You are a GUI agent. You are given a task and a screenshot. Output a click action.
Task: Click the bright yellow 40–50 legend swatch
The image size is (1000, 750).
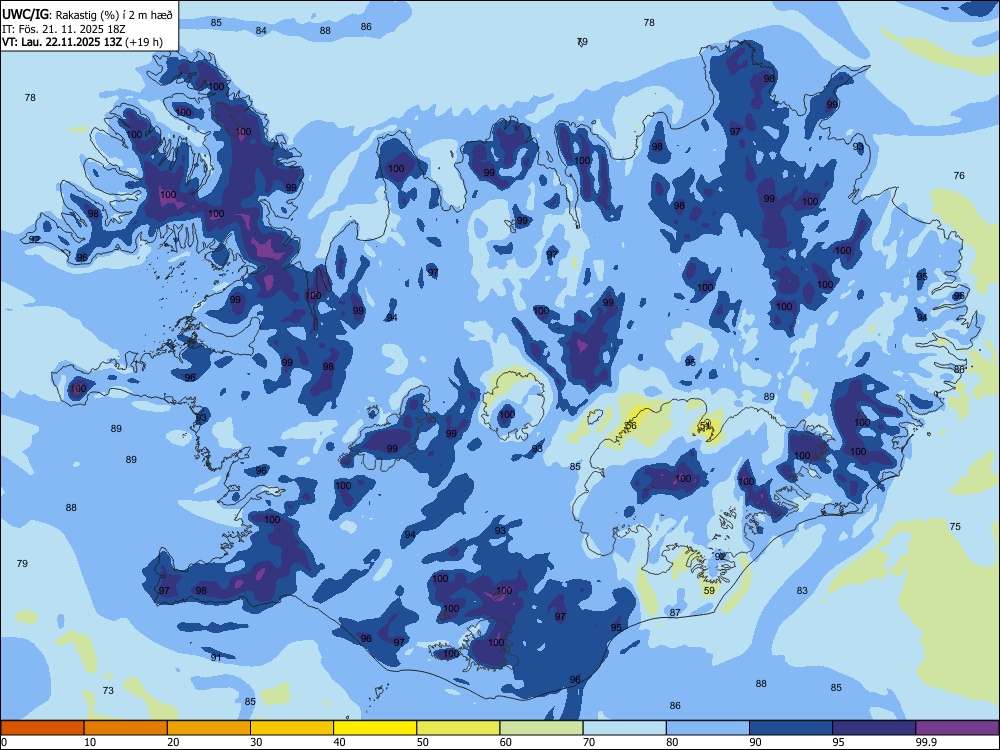tap(375, 728)
